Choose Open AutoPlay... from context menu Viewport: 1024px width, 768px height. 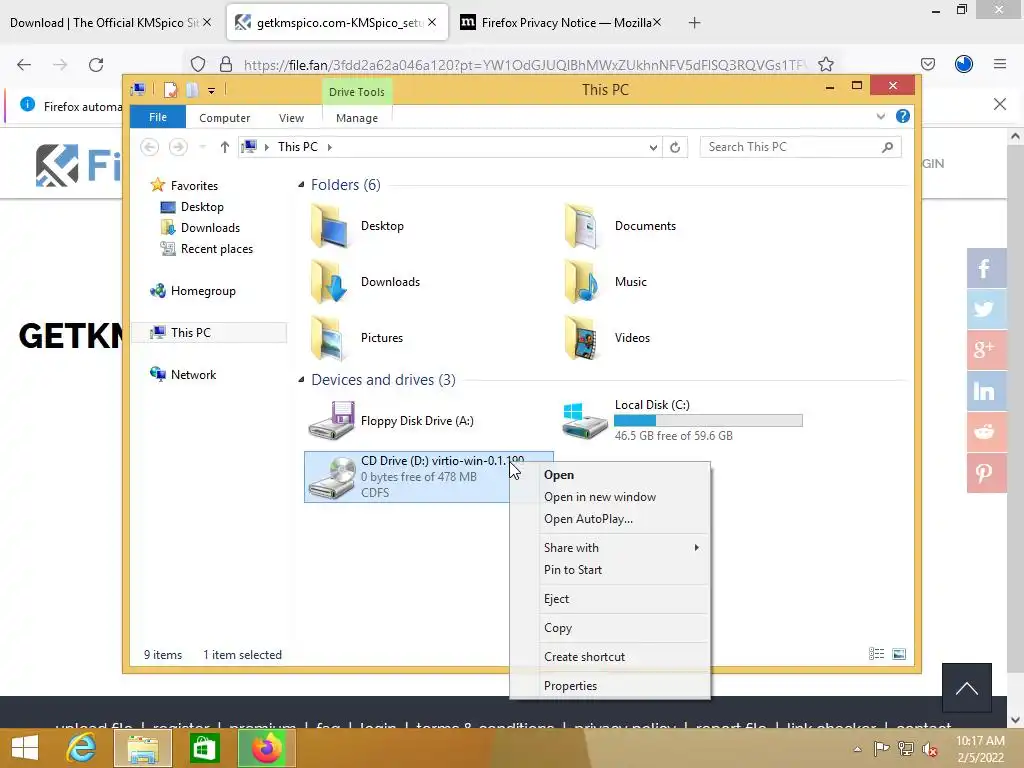coord(588,519)
